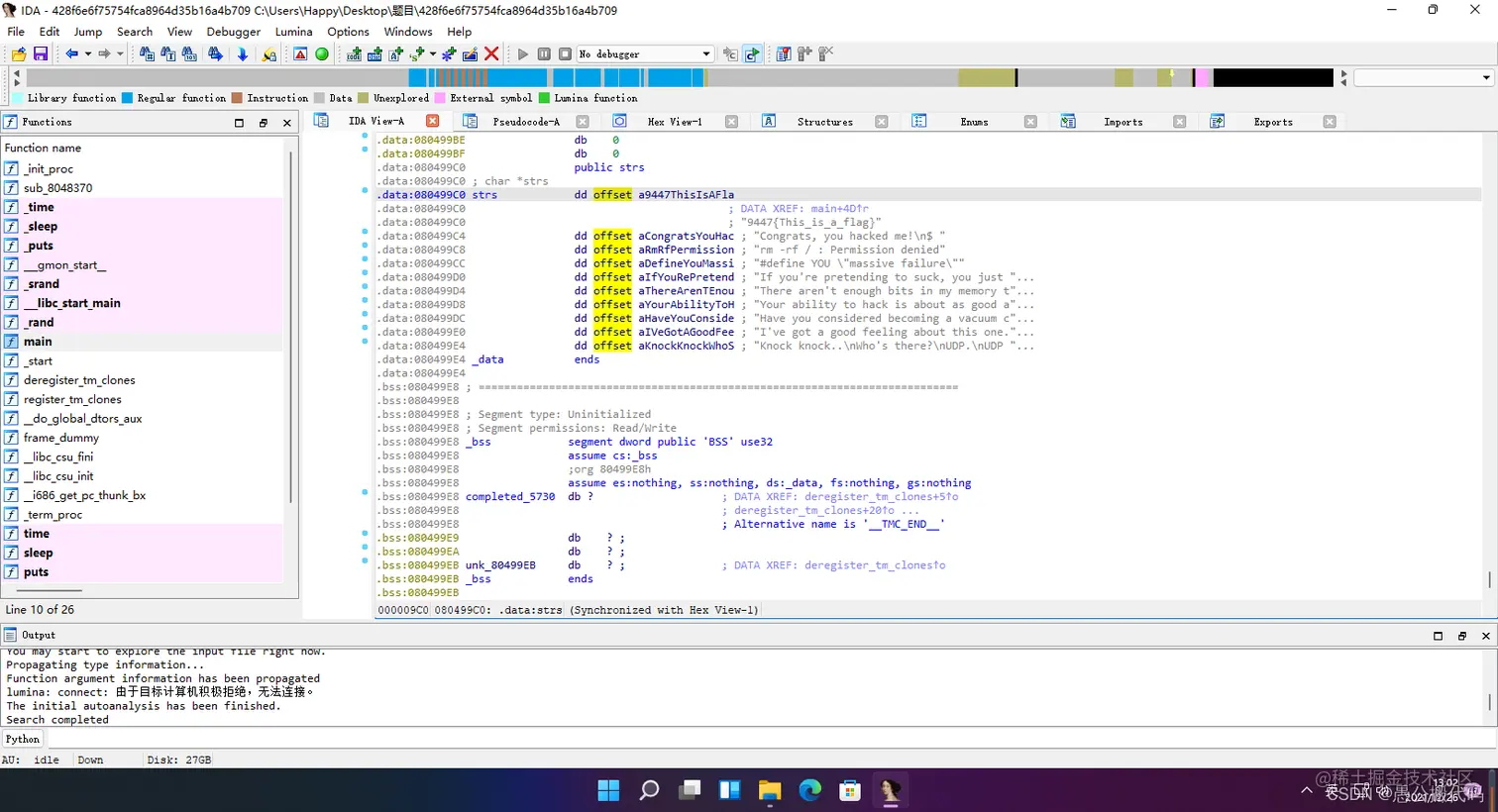Click the red X delete icon in toolbar

[491, 54]
